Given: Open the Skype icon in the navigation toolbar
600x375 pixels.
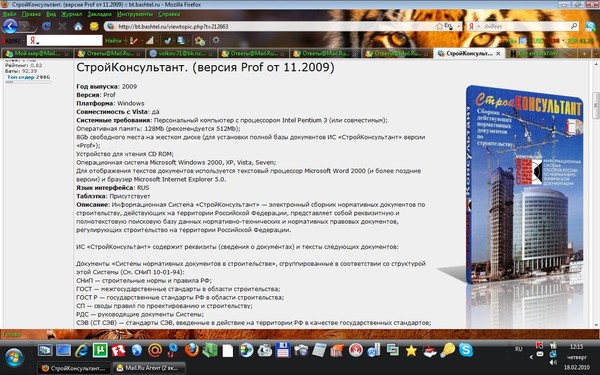Looking at the screenshot, I should pyautogui.click(x=591, y=26).
